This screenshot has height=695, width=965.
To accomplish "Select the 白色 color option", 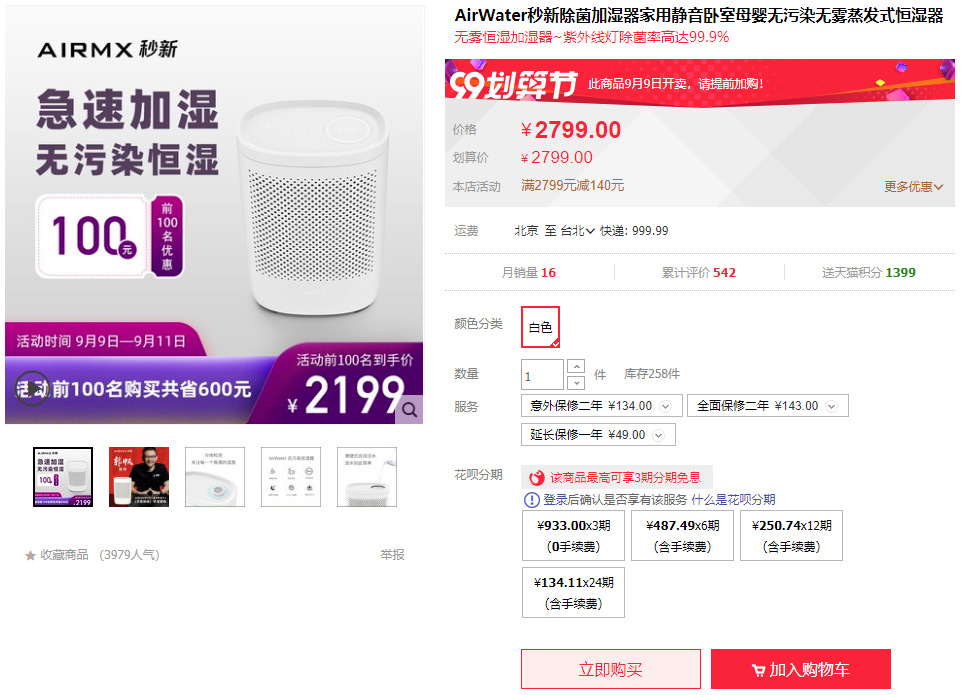I will (540, 325).
